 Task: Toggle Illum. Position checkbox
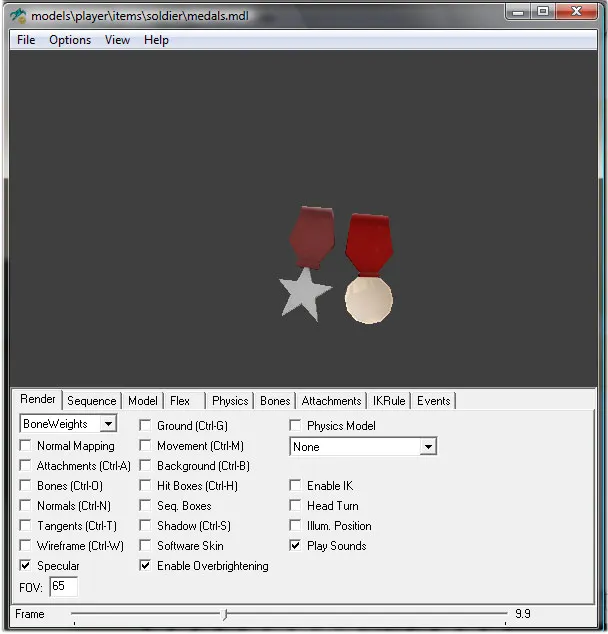(296, 525)
